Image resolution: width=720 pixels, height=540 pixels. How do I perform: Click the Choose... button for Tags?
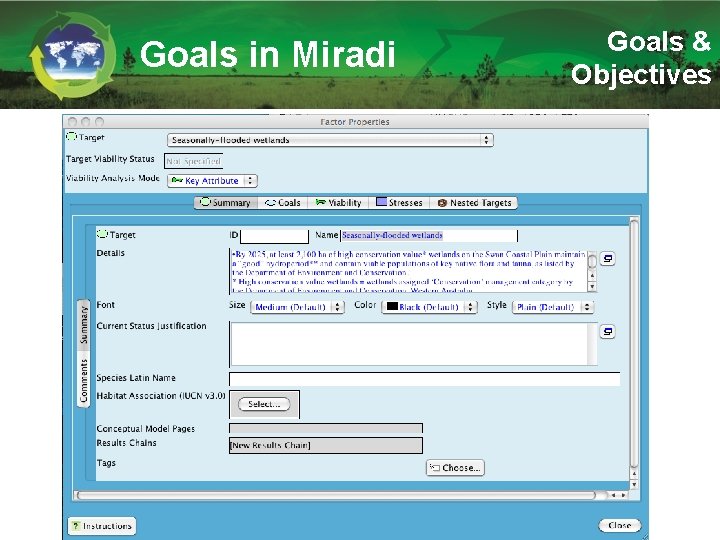[x=455, y=467]
